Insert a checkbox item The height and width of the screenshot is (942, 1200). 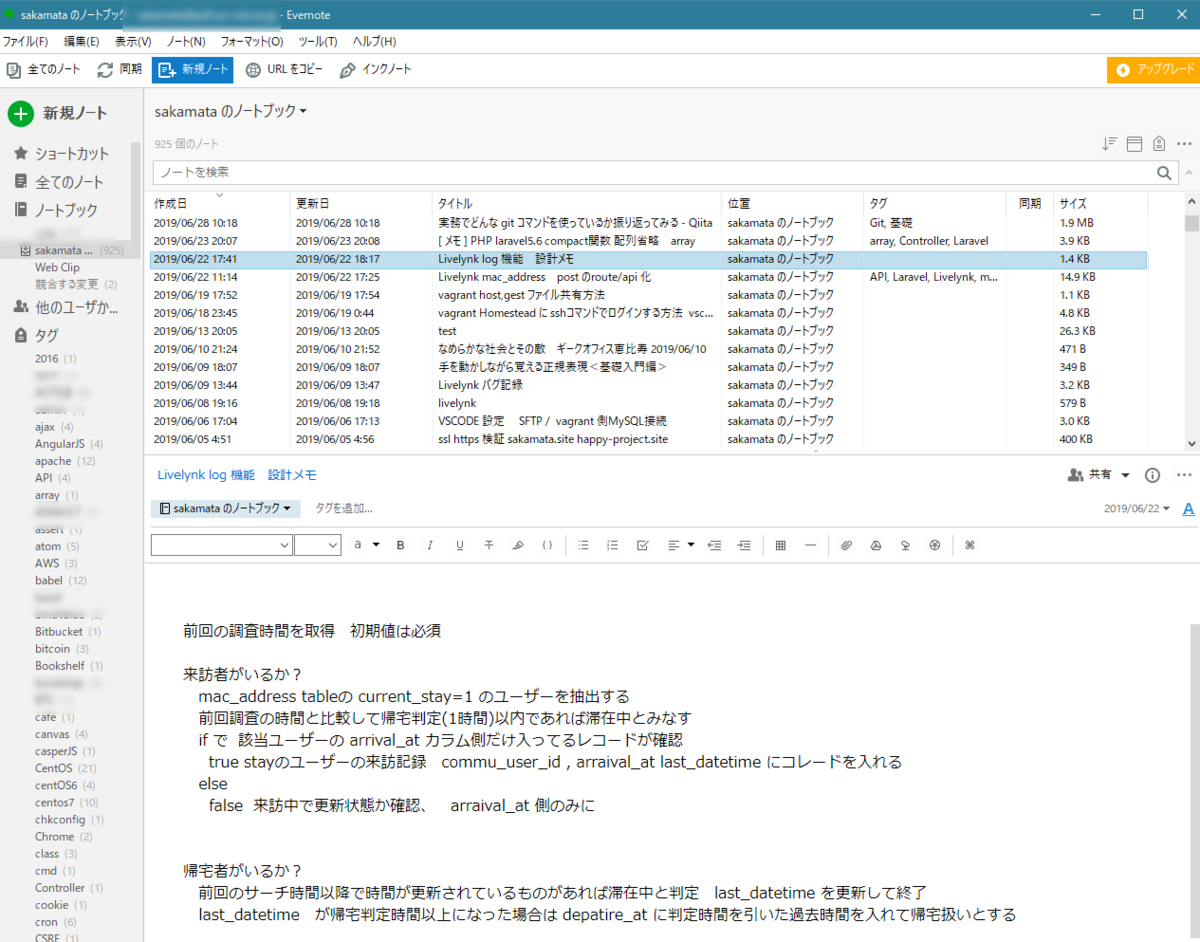(x=643, y=545)
